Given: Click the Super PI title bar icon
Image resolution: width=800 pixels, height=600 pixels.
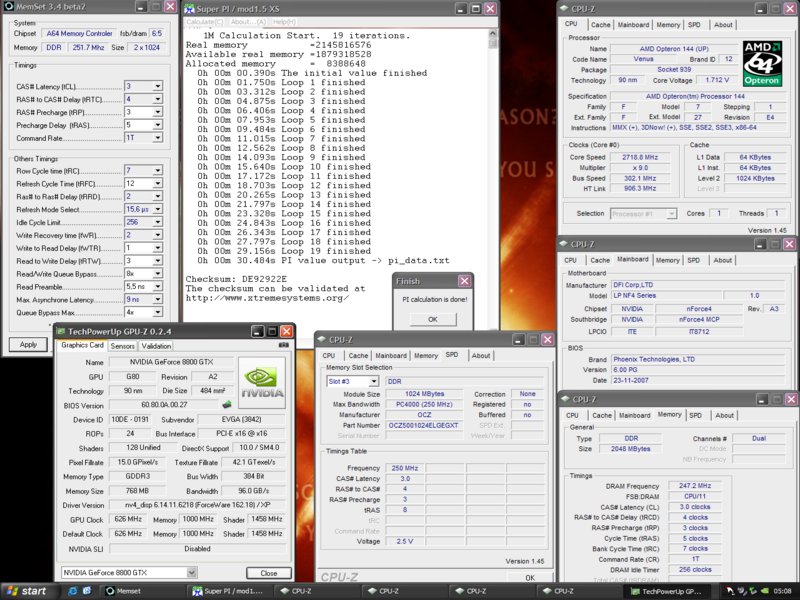Looking at the screenshot, I should click(189, 9).
